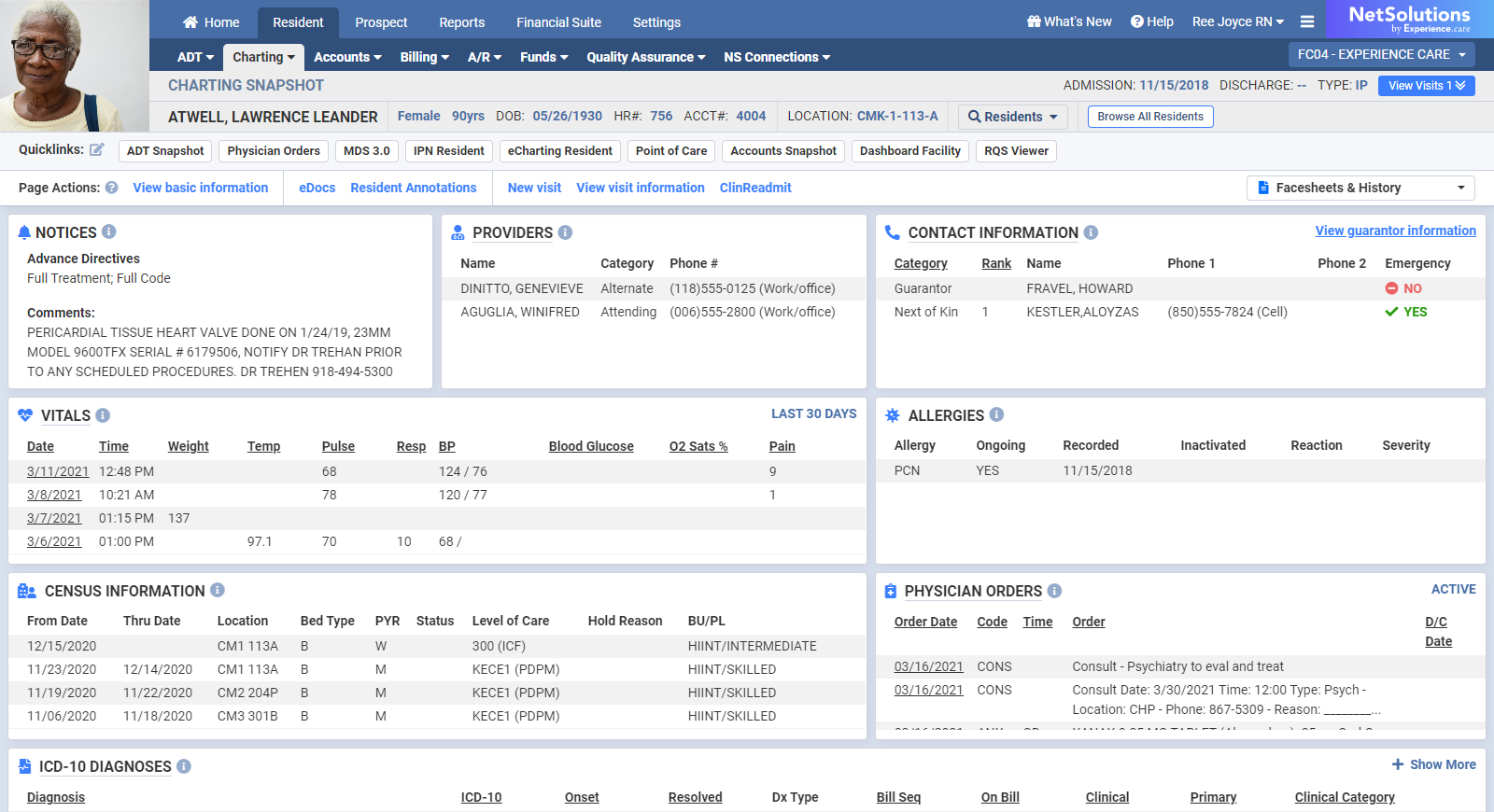Open the eCharting Resident quicklink
Image resolution: width=1494 pixels, height=812 pixels.
click(x=560, y=151)
